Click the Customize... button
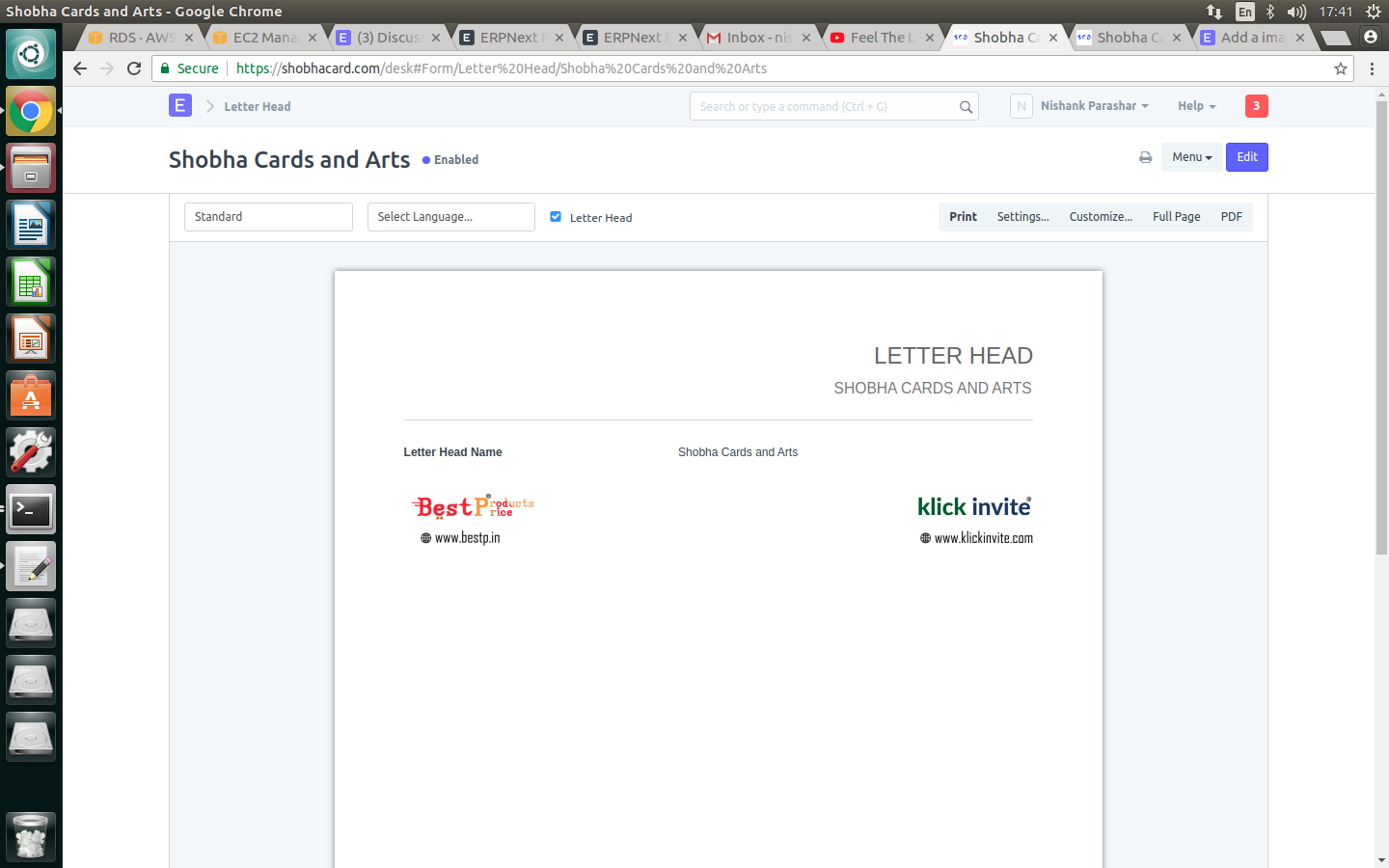Screen dimensions: 1389x868 [1101, 217]
